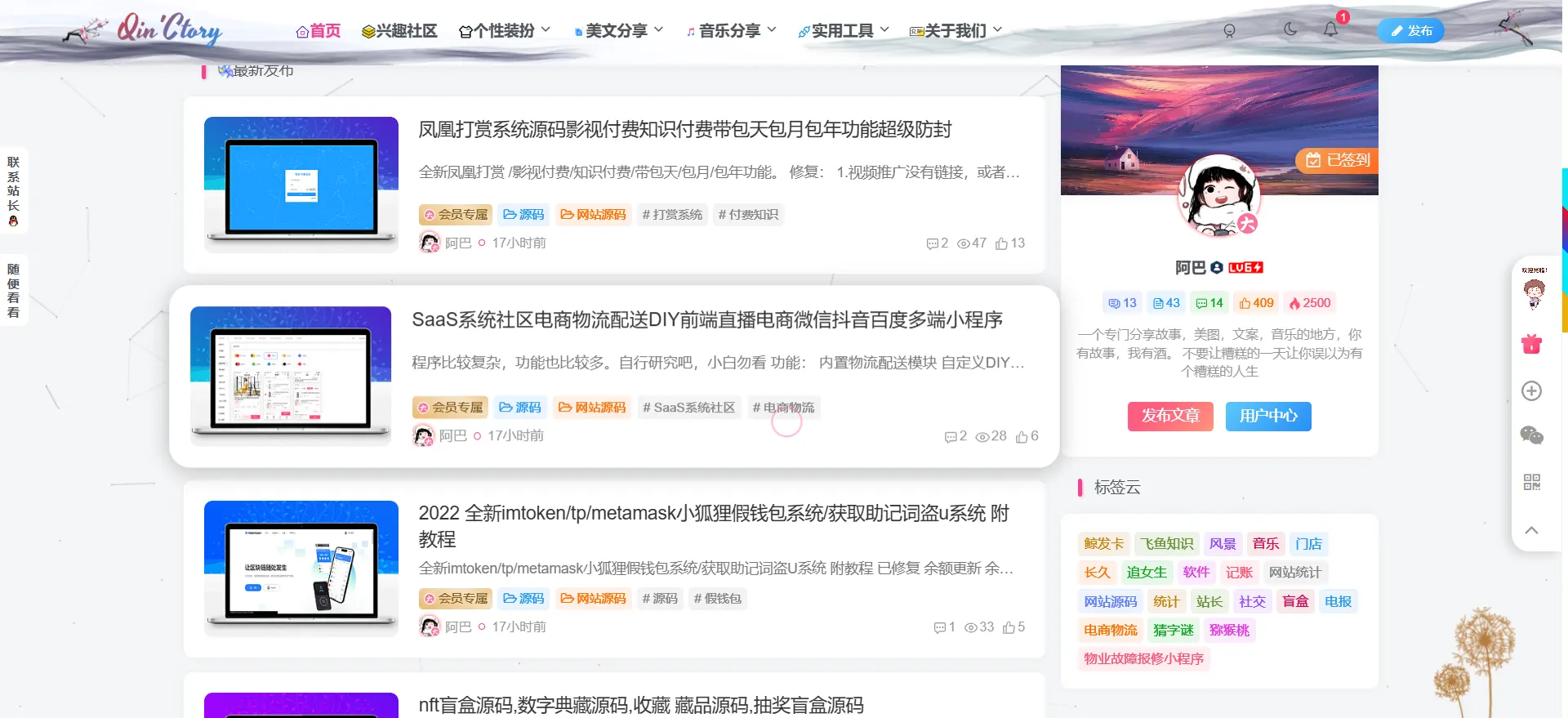
Task: Click the 联系站长 side tab
Action: pyautogui.click(x=14, y=191)
